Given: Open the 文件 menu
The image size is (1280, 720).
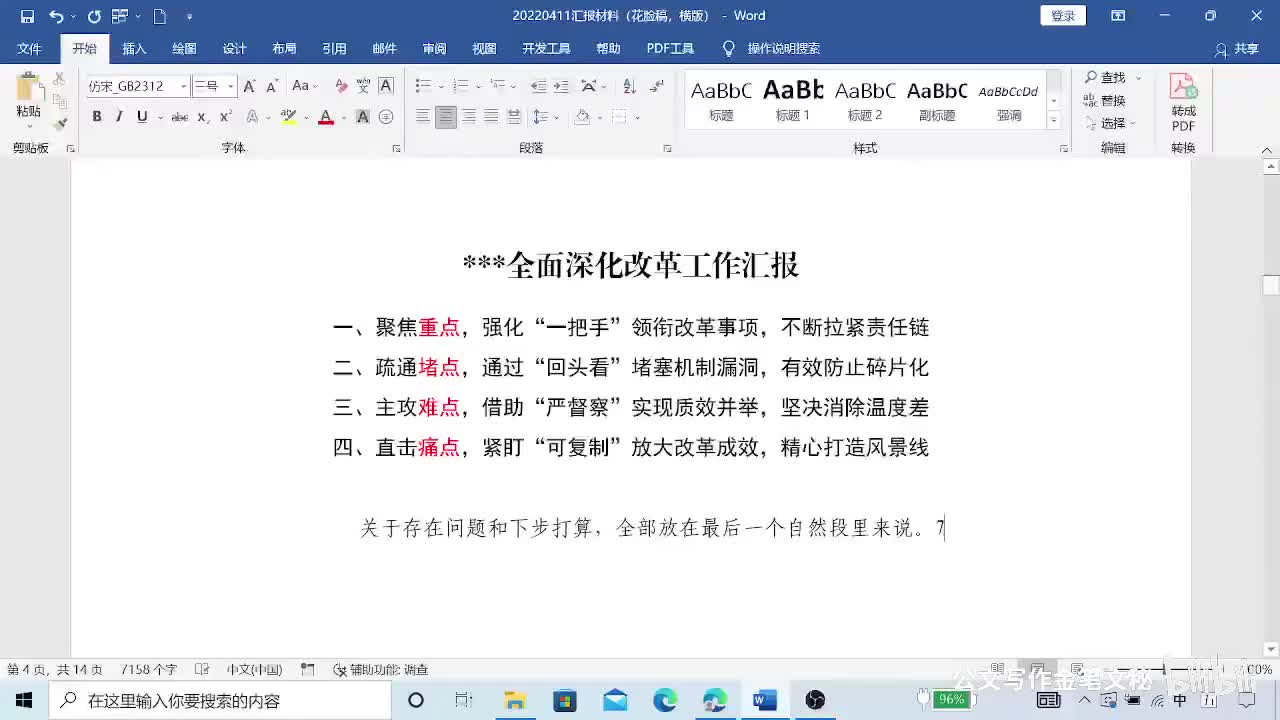Looking at the screenshot, I should click(x=30, y=48).
